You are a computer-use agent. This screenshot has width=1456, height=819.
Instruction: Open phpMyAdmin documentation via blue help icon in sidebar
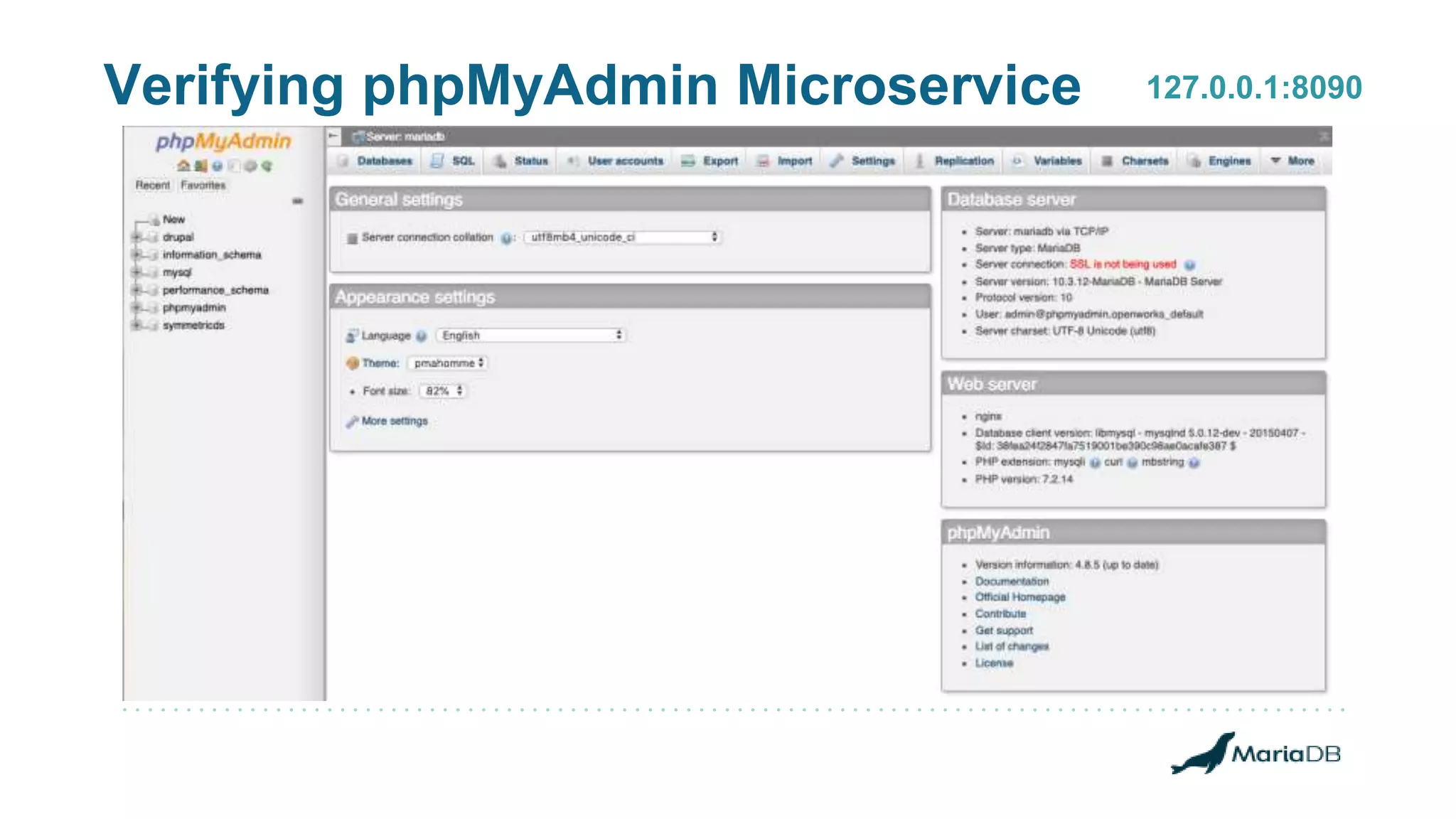coord(218,166)
